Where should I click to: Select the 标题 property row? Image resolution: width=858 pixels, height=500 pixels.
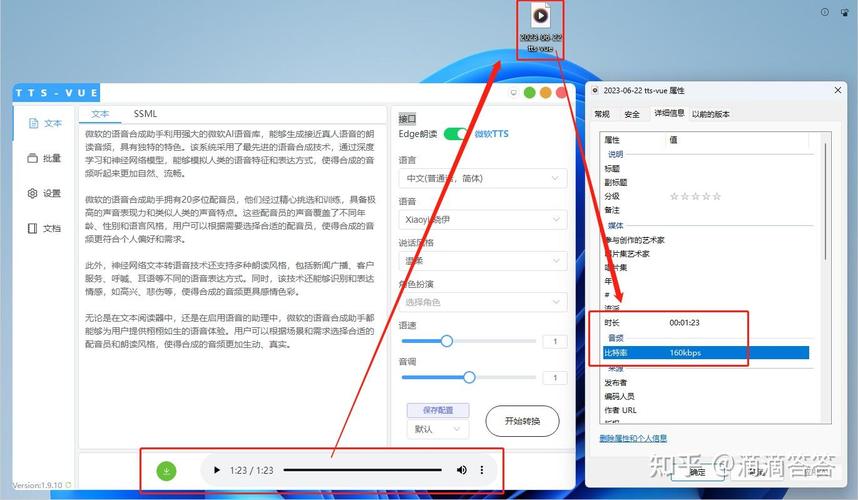tap(705, 168)
